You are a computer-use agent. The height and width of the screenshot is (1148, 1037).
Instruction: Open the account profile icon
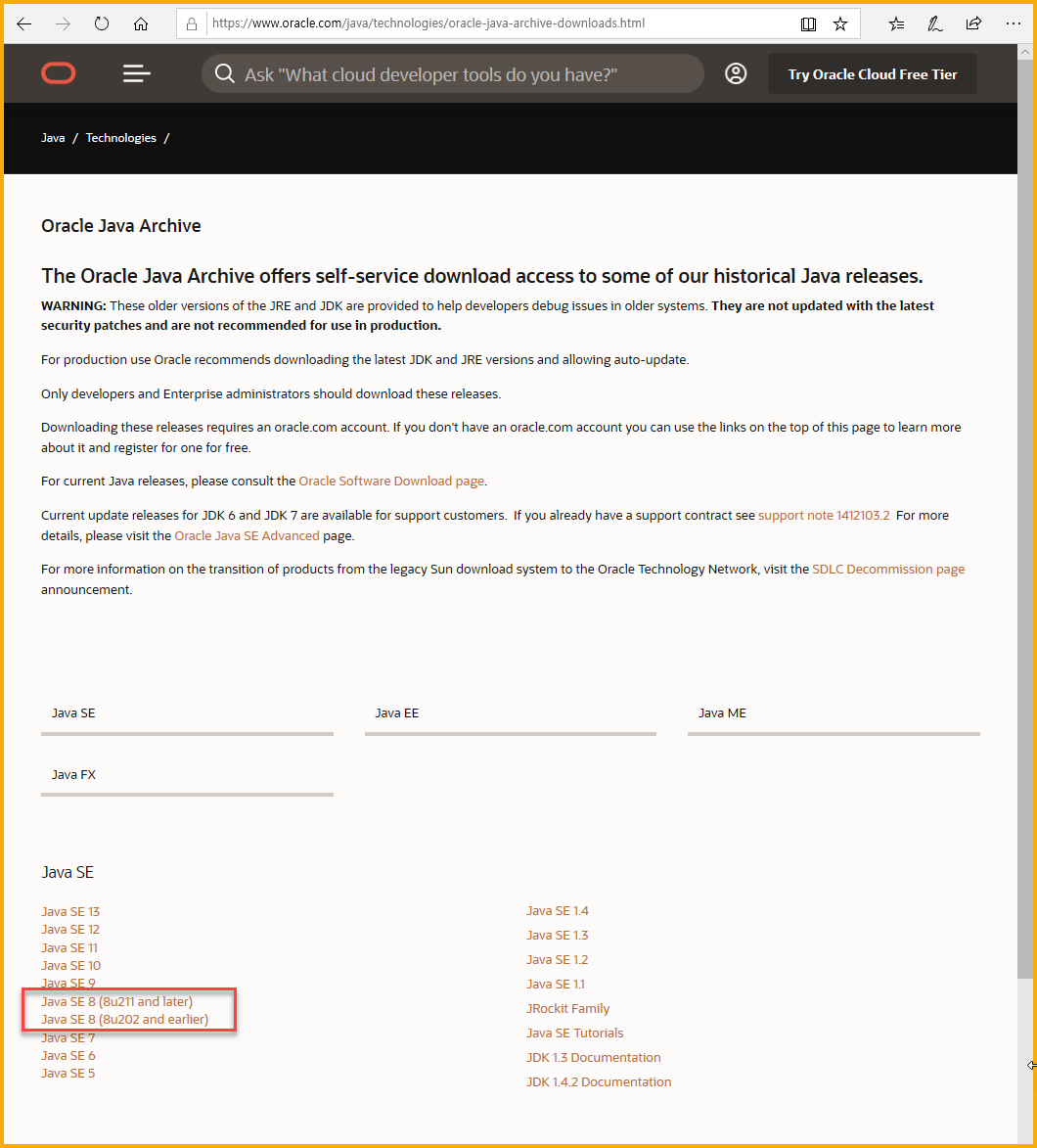(x=736, y=73)
